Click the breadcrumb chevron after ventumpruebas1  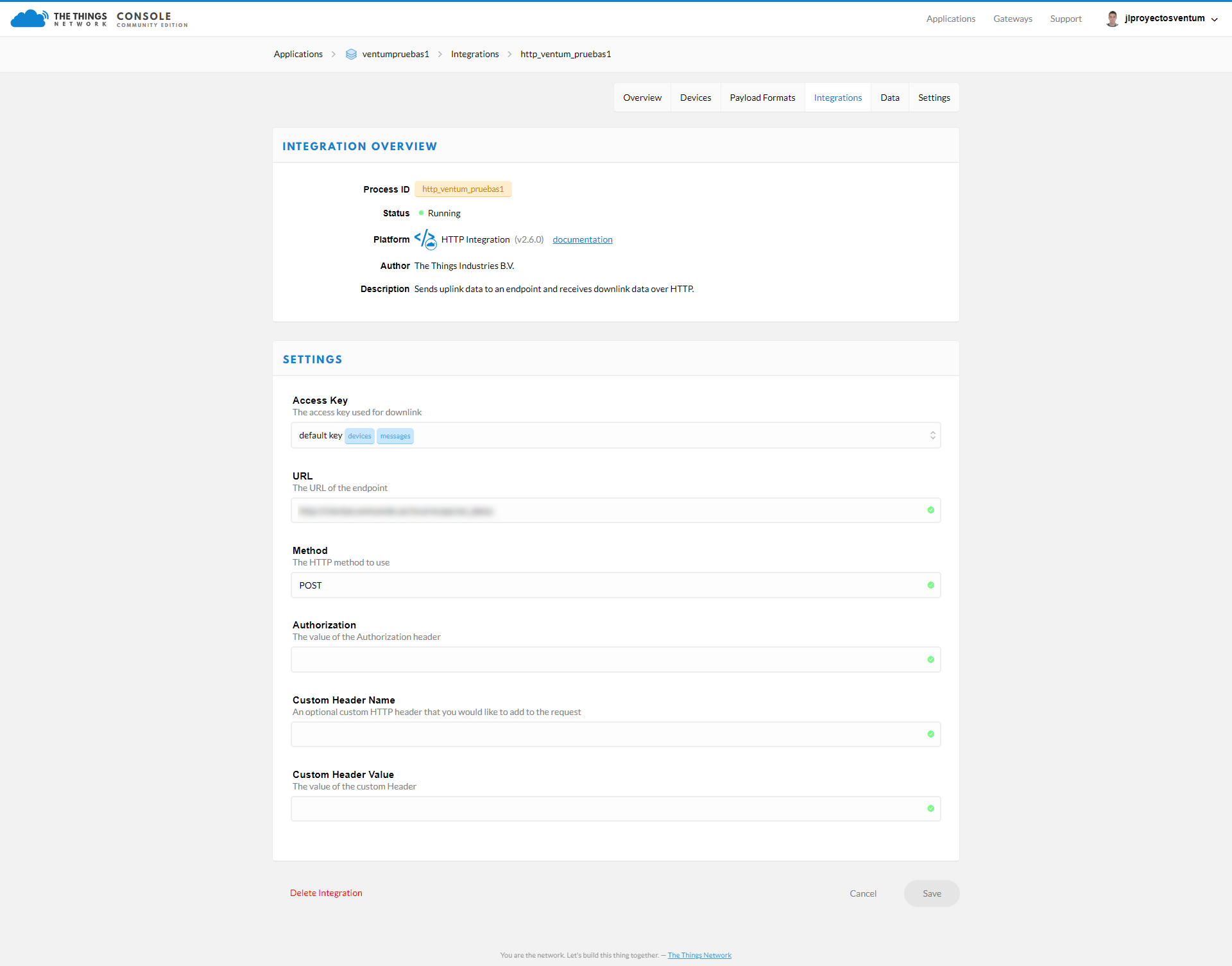coord(440,54)
